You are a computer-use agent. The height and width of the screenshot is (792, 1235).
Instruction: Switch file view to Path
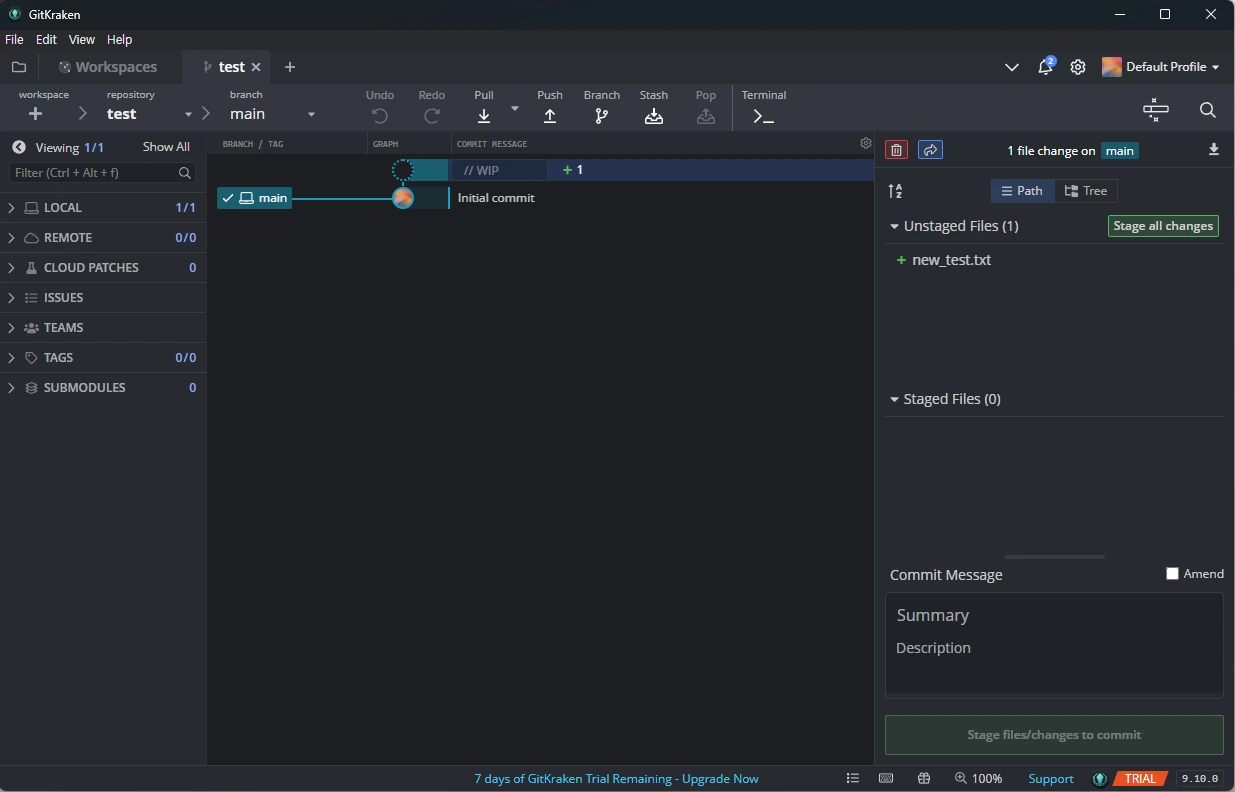coord(1022,191)
